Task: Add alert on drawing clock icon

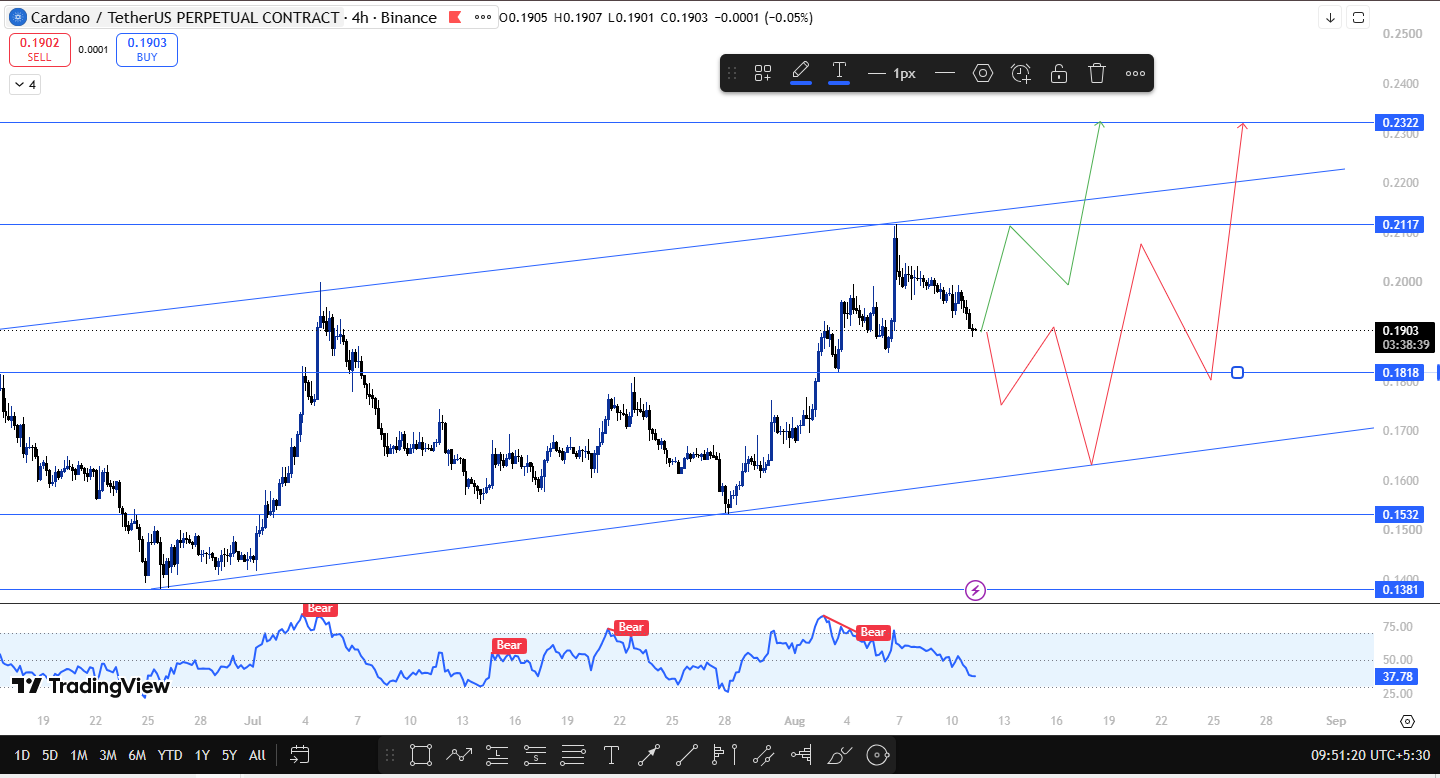Action: click(x=1021, y=73)
